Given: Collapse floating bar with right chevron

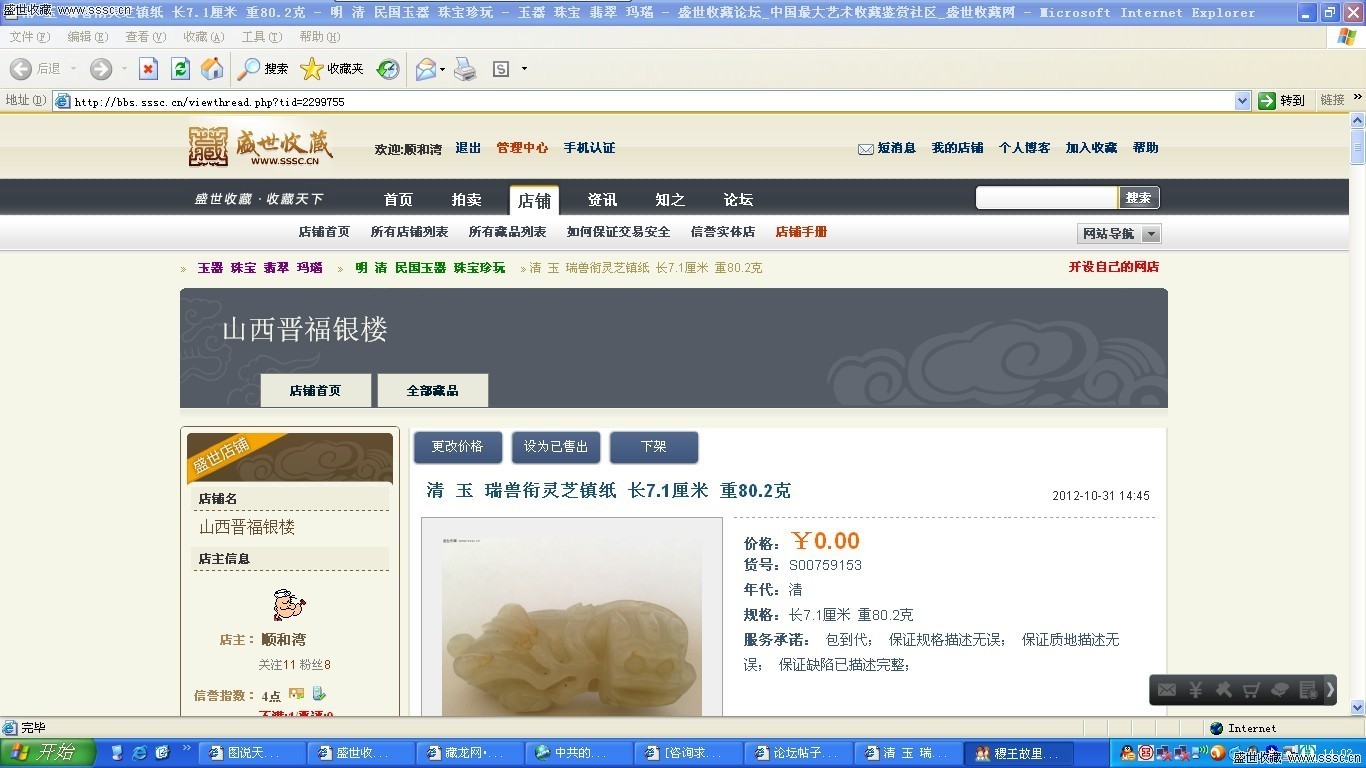Looking at the screenshot, I should (x=1330, y=690).
